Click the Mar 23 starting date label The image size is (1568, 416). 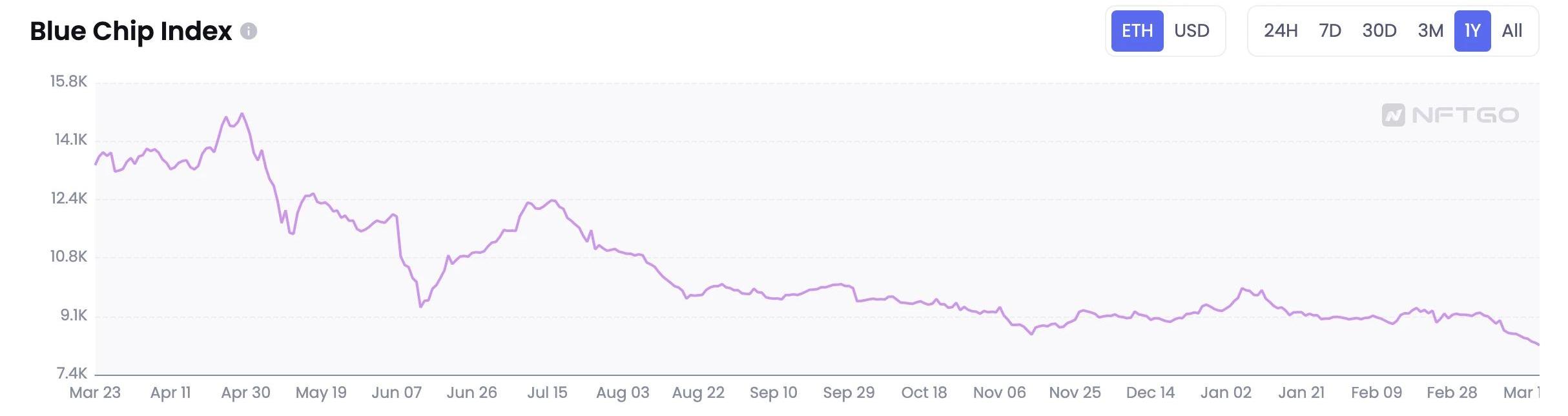[95, 393]
